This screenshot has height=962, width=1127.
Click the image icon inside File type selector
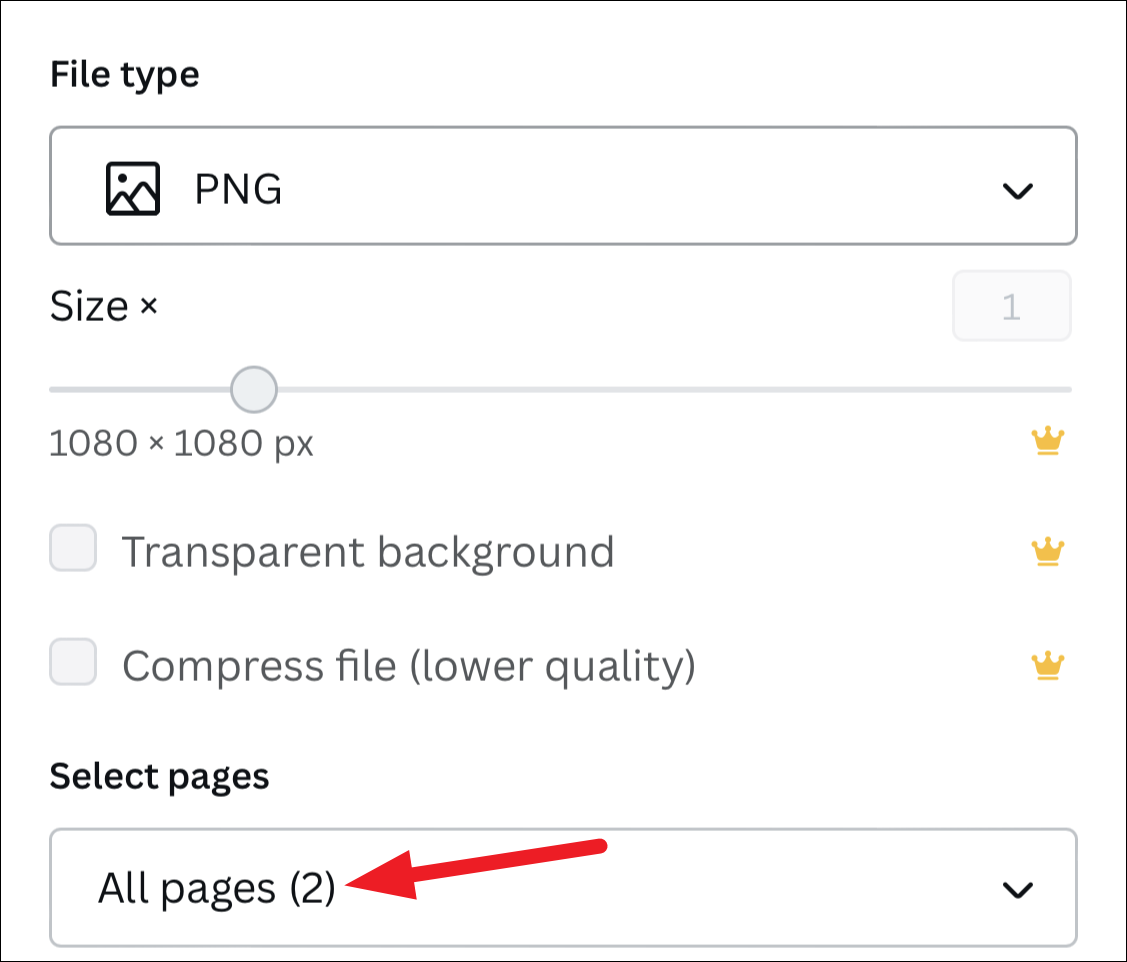point(133,186)
